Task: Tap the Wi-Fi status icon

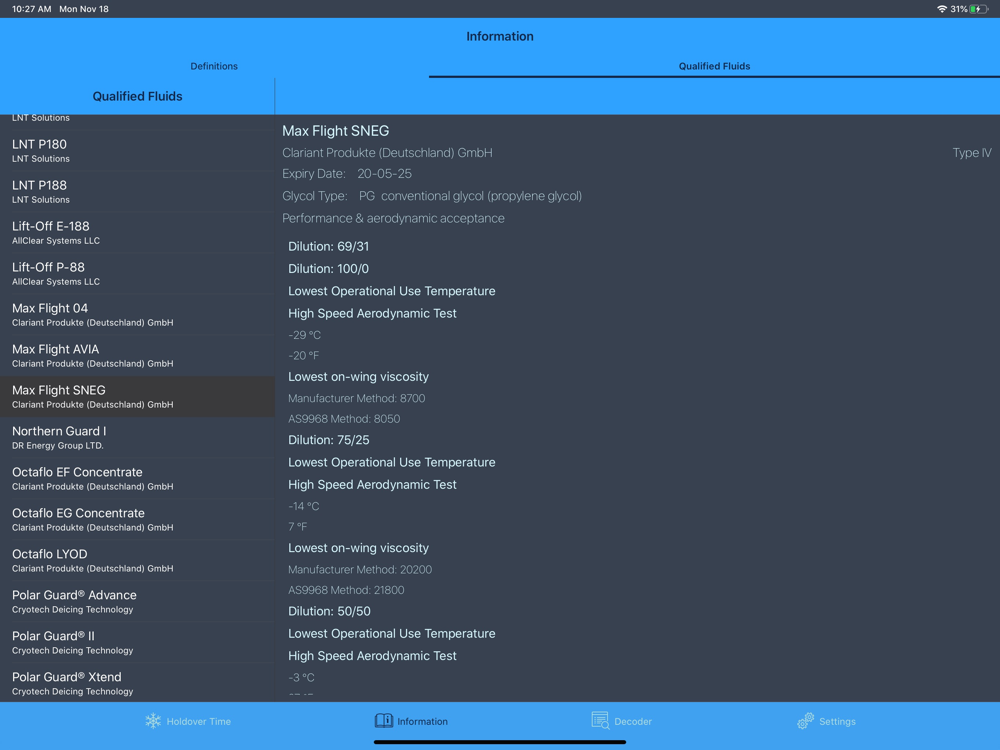Action: 941,9
